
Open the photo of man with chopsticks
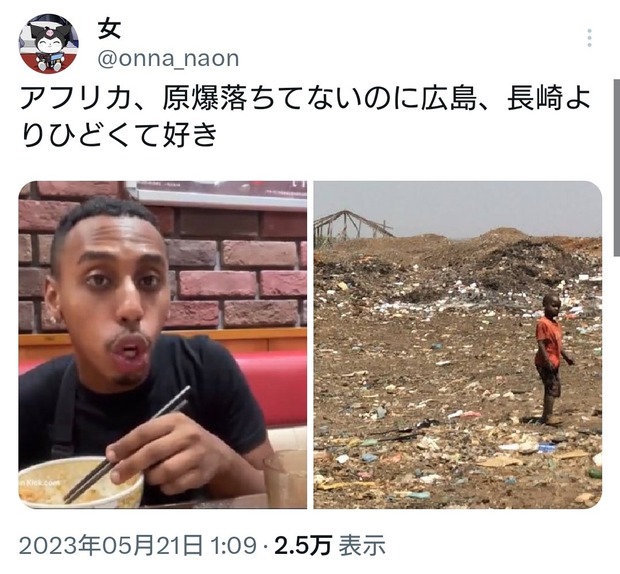[x=163, y=345]
